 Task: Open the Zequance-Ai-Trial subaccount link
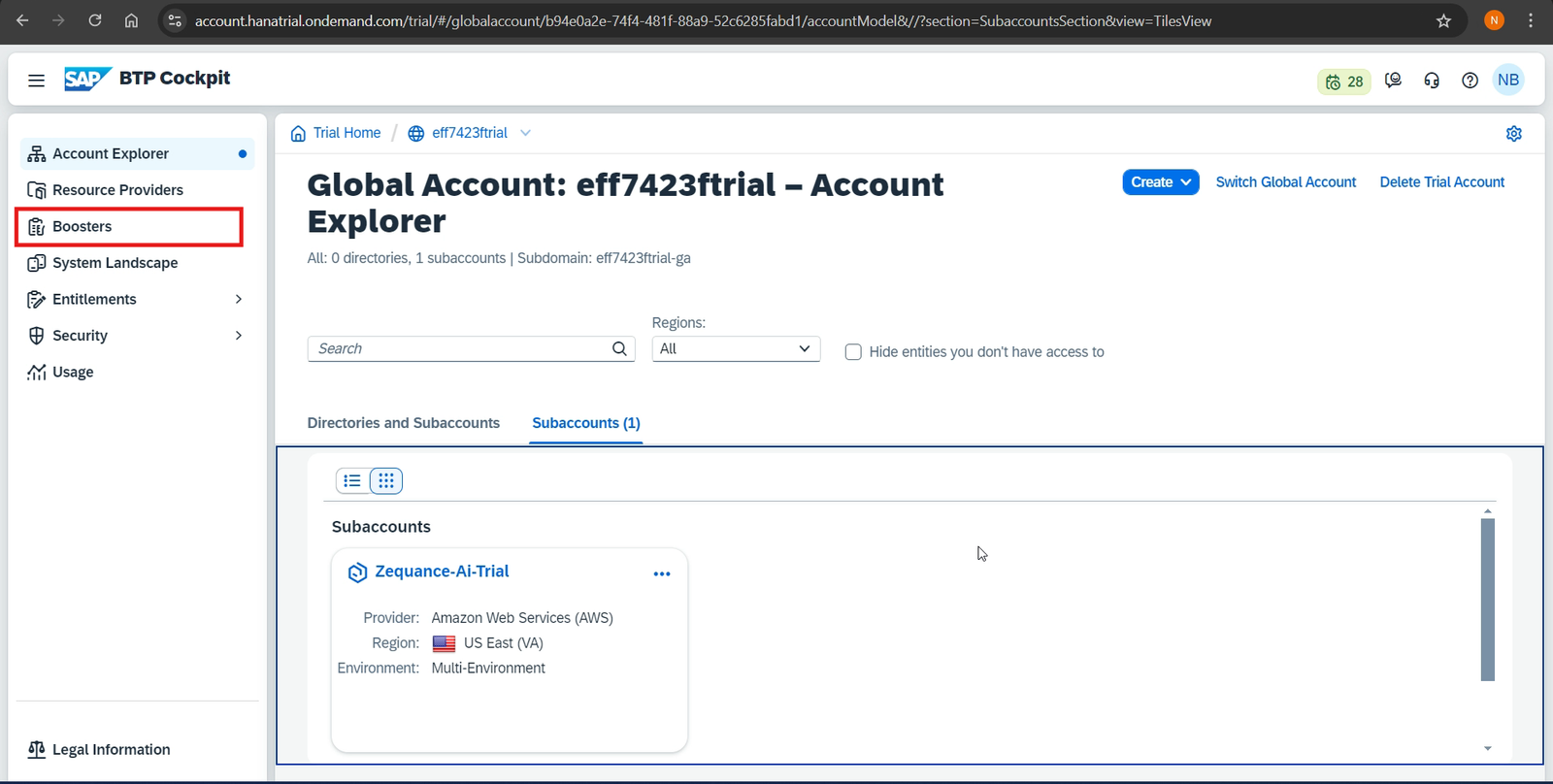(442, 572)
